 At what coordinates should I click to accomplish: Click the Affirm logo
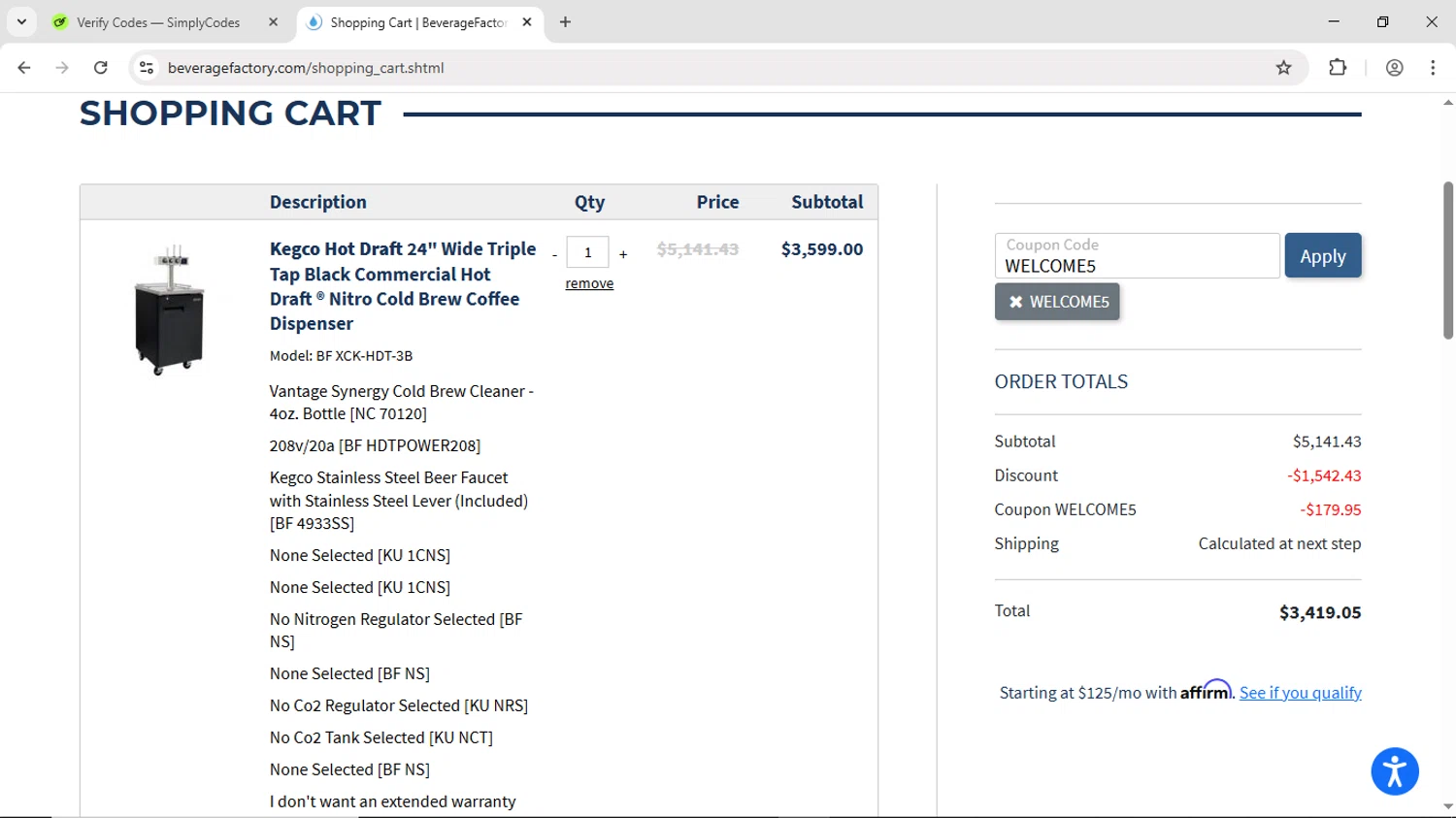click(1206, 690)
